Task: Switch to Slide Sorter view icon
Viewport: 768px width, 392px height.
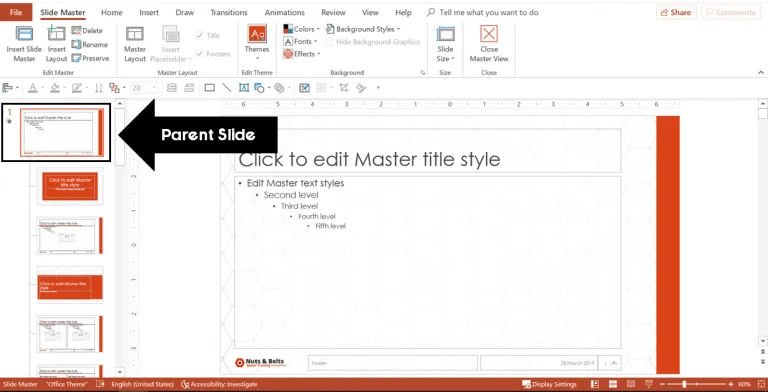Action: (x=613, y=385)
